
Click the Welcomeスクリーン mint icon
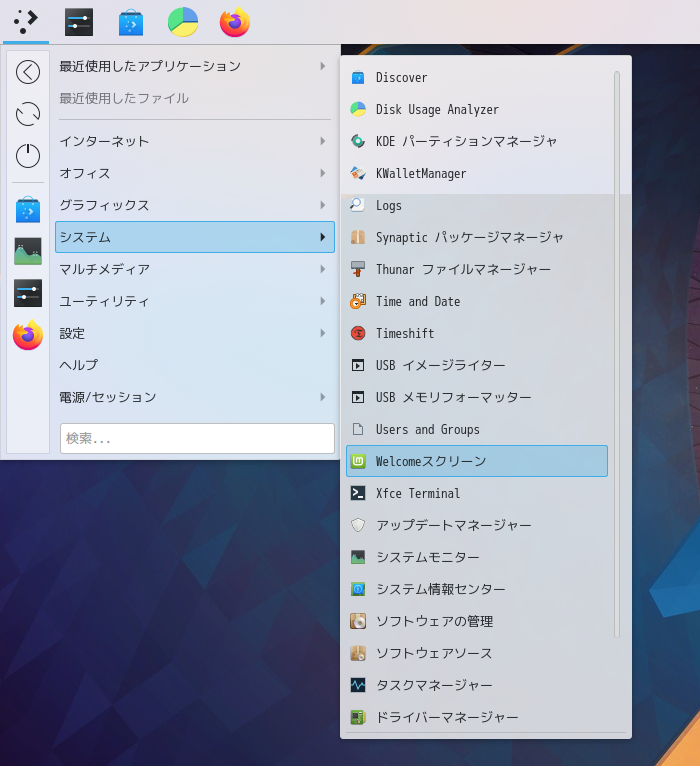[358, 461]
